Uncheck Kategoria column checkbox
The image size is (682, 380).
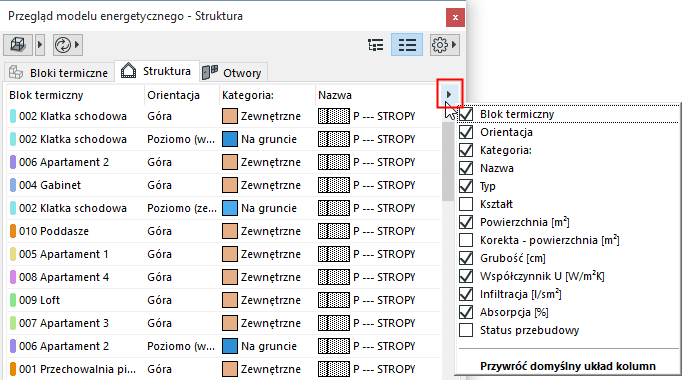(466, 150)
